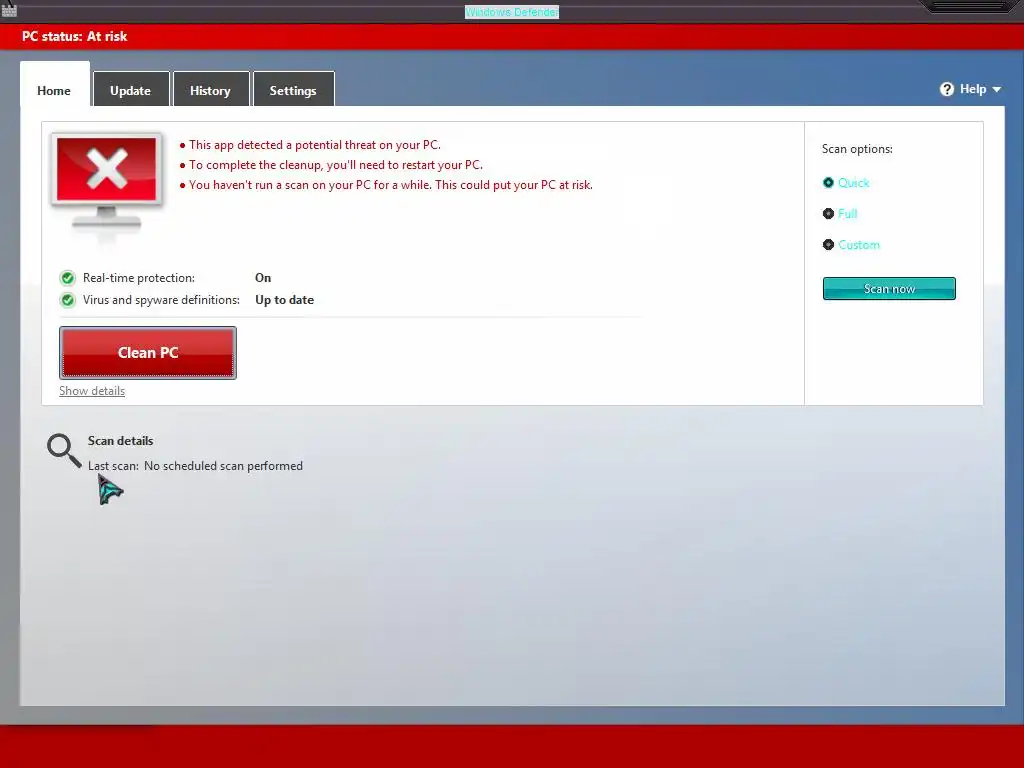Image resolution: width=1024 pixels, height=768 pixels.
Task: Click the red Clean PC button
Action: pos(148,353)
